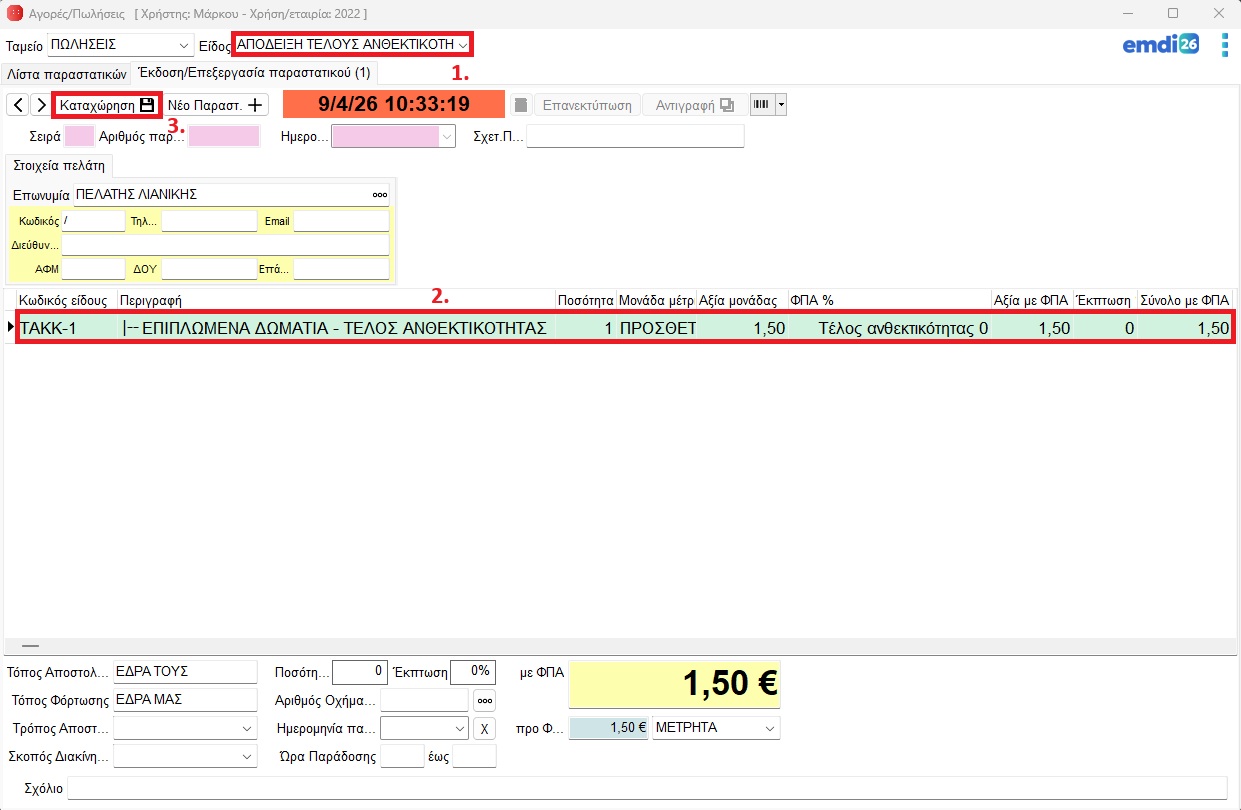This screenshot has height=810, width=1241.
Task: Click the grey stop square before Επανεκτύπωση
Action: pyautogui.click(x=519, y=105)
